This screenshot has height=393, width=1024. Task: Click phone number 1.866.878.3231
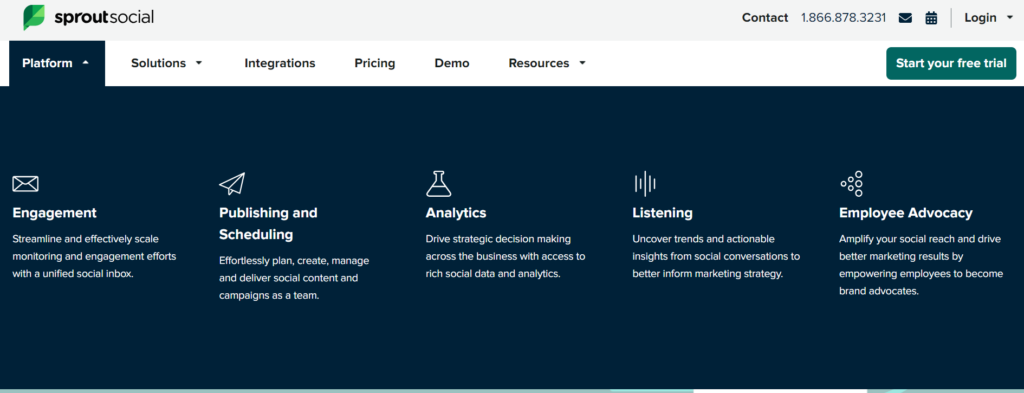[x=844, y=18]
